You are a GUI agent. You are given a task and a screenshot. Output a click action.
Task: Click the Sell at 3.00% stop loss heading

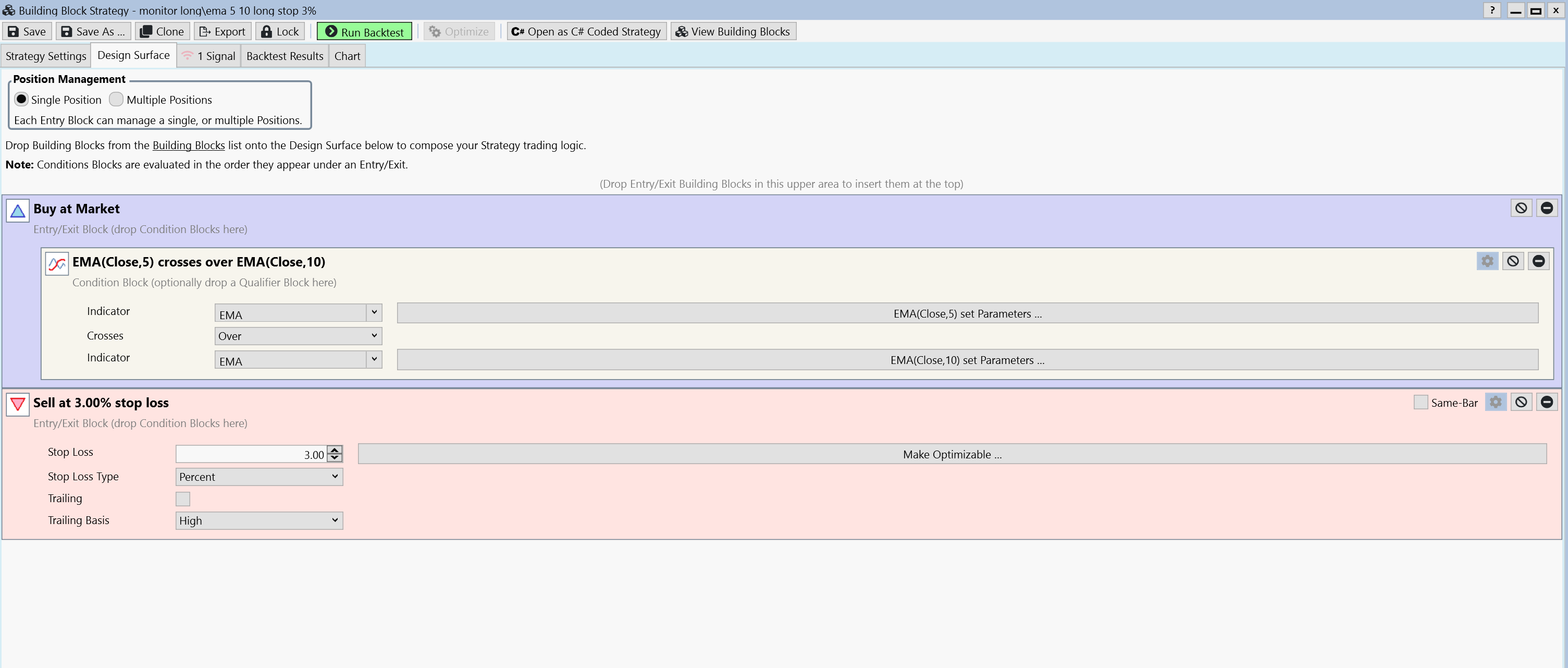point(101,403)
